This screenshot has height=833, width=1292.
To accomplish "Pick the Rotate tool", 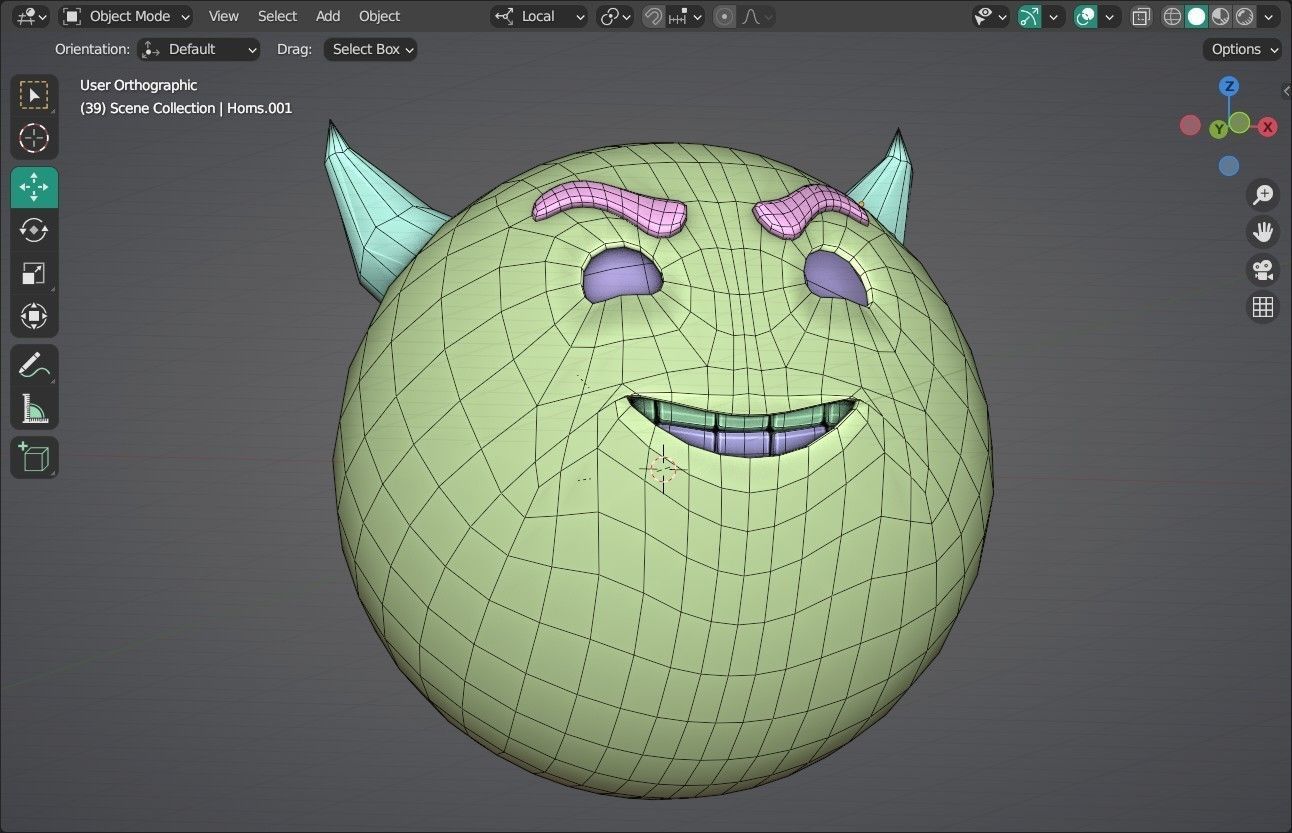I will pos(34,230).
